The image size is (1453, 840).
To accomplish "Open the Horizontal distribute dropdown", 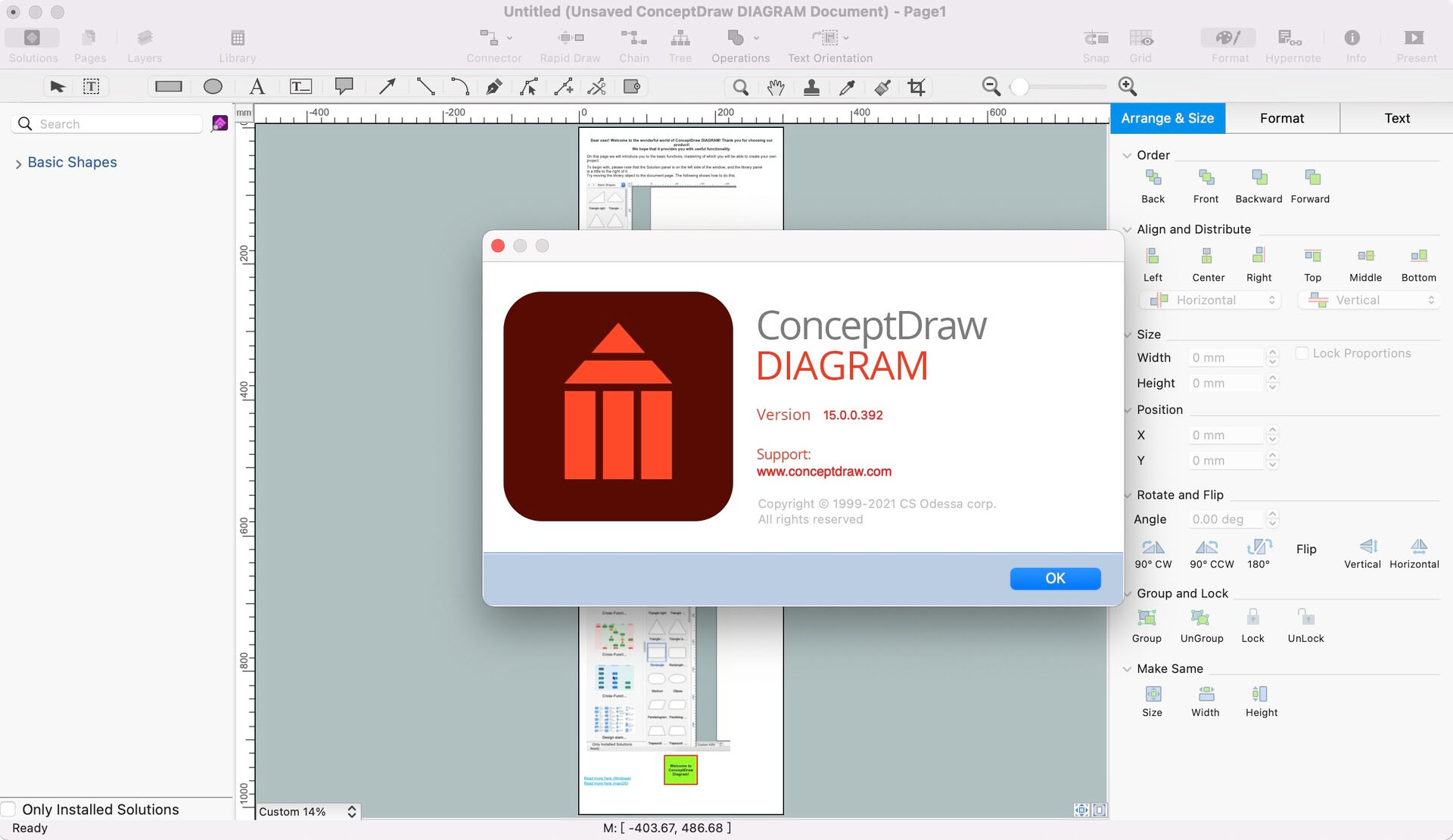I will [1210, 300].
